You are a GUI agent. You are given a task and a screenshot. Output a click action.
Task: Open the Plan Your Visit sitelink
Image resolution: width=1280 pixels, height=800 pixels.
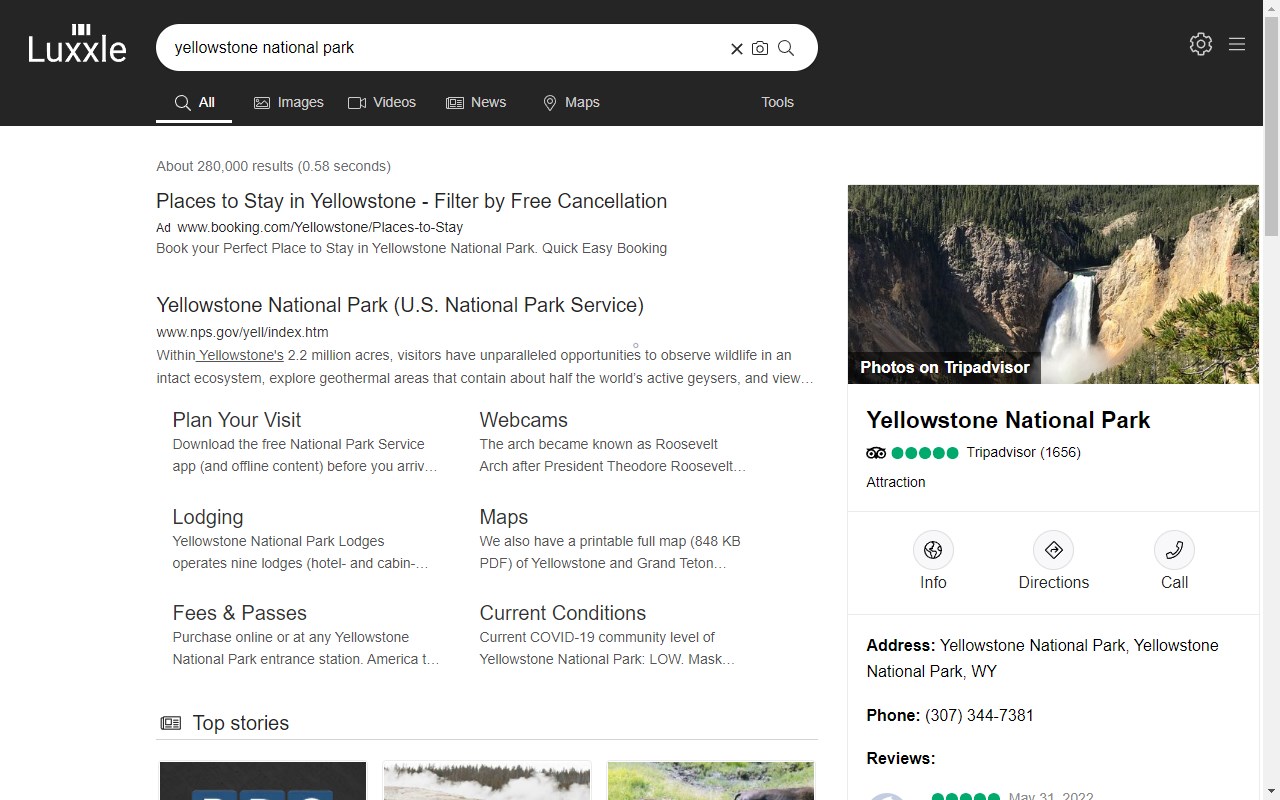click(236, 420)
